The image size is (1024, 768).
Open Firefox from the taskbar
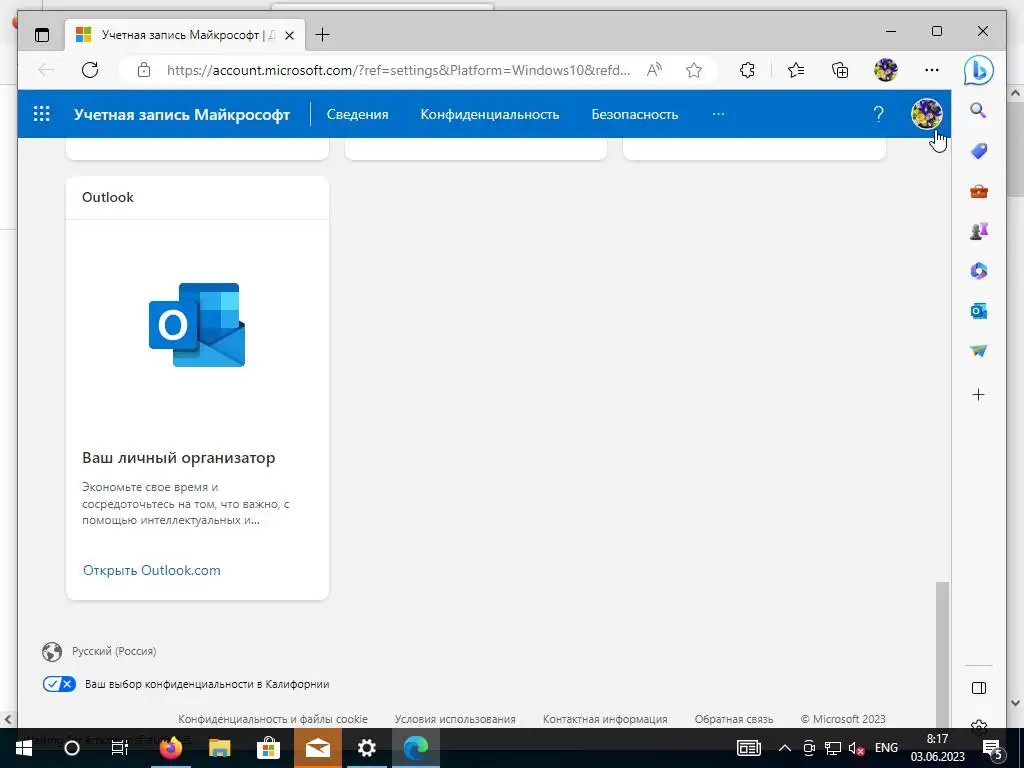click(x=171, y=748)
